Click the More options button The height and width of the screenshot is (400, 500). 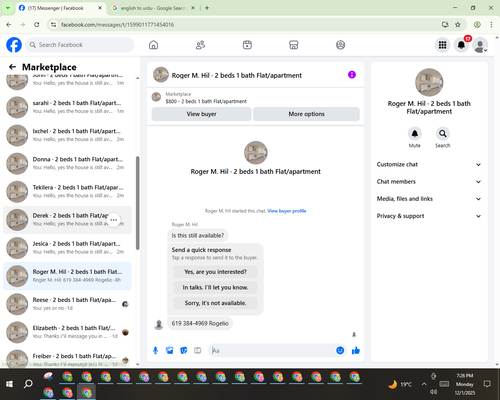point(306,114)
